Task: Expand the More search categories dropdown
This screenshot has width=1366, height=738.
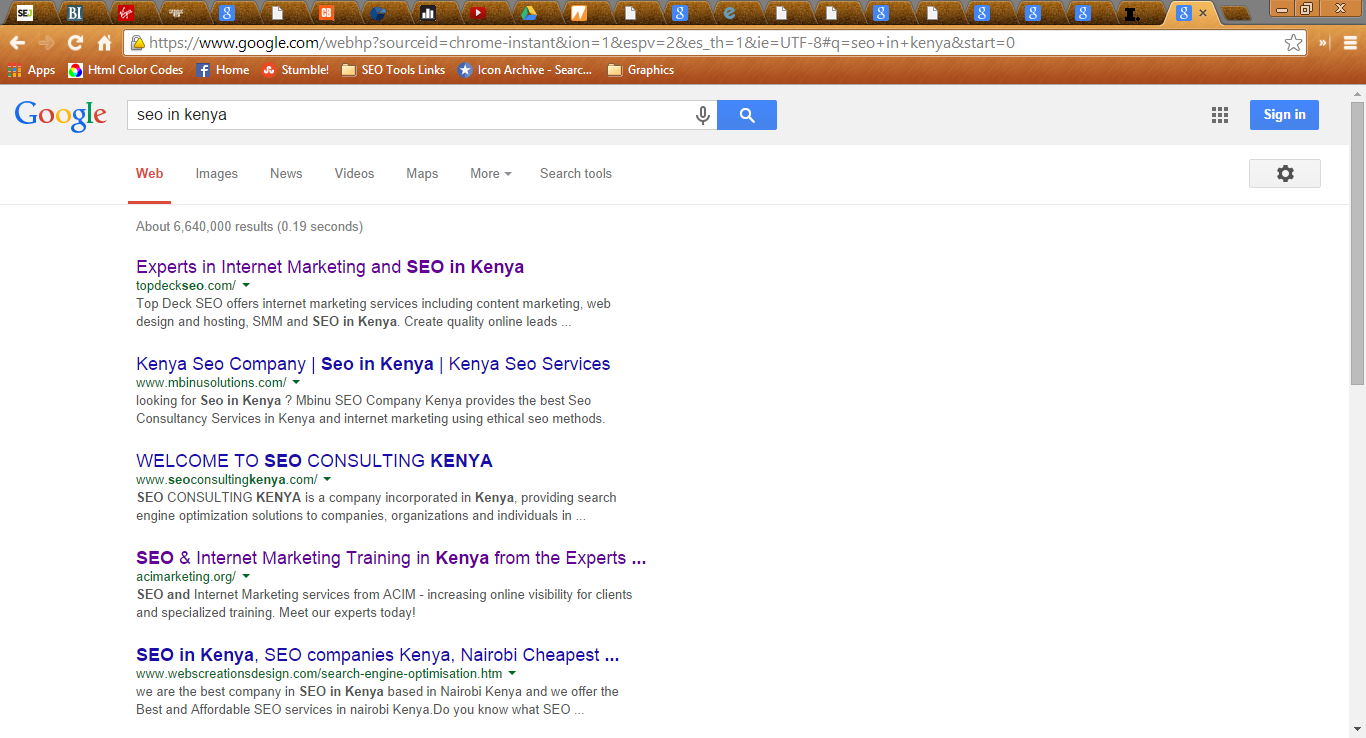Action: (x=490, y=173)
